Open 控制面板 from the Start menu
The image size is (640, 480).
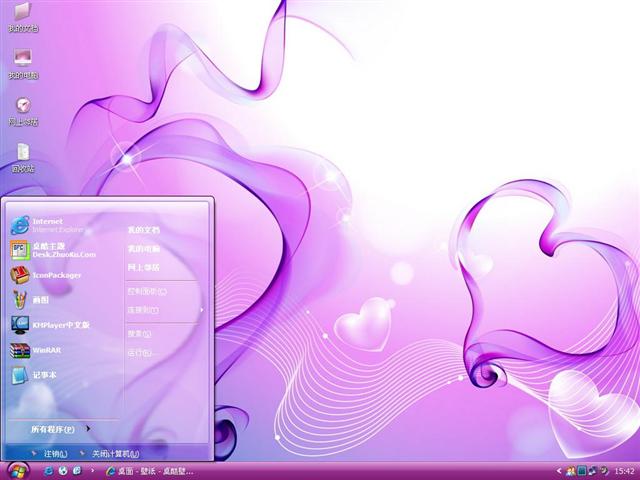click(146, 292)
